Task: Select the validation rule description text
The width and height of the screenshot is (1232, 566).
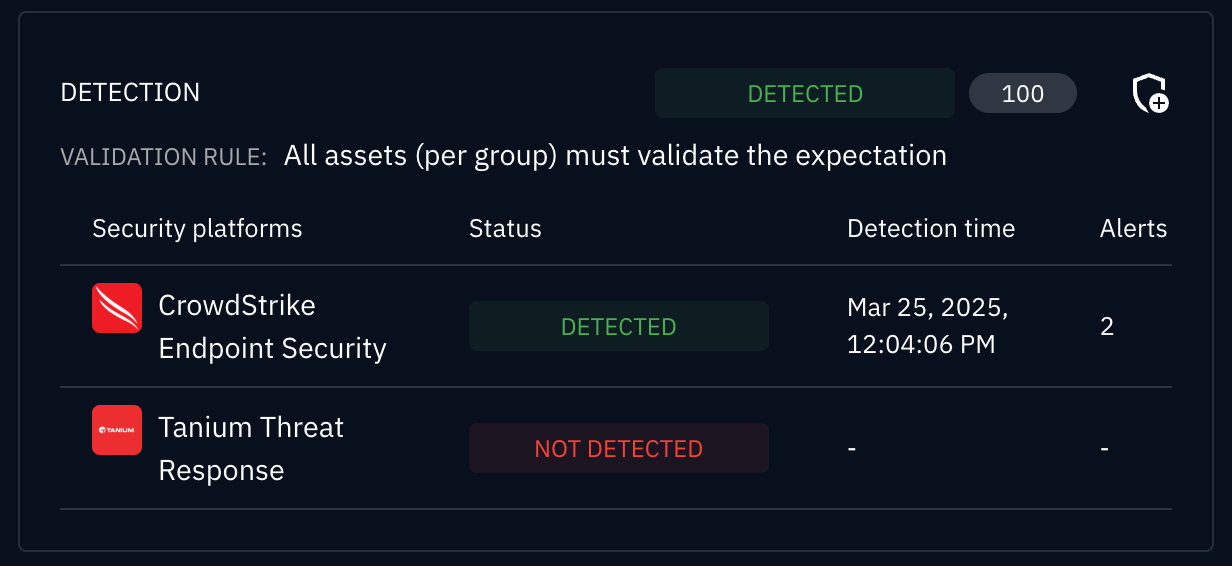Action: click(615, 156)
